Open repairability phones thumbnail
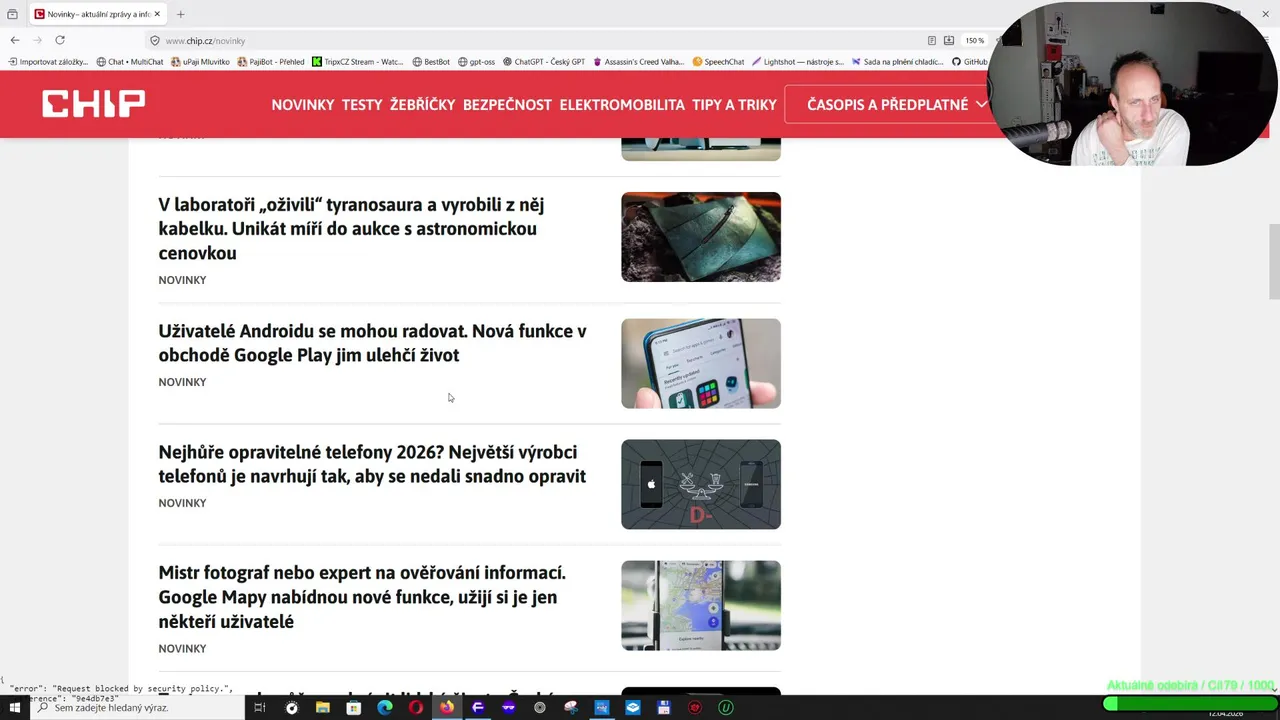The width and height of the screenshot is (1280, 720). click(701, 484)
